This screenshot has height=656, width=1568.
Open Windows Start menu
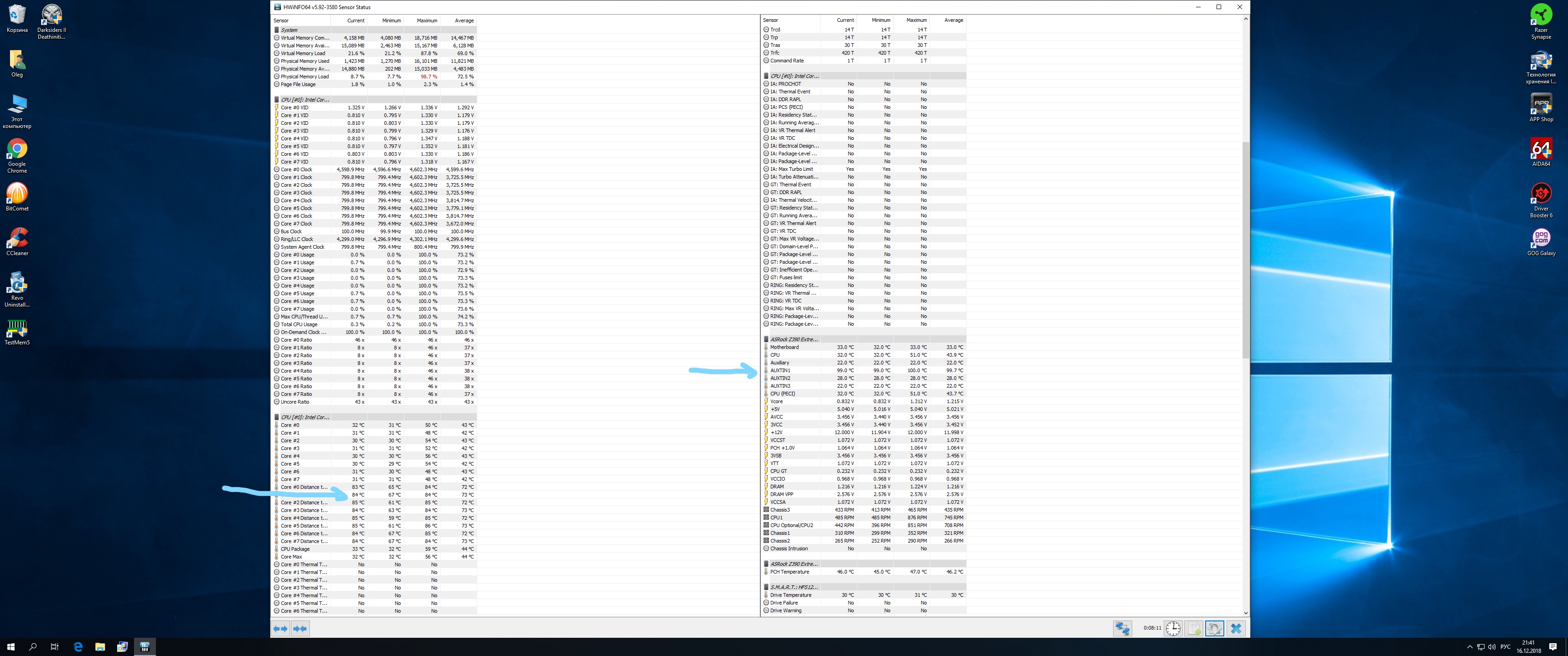pos(10,647)
